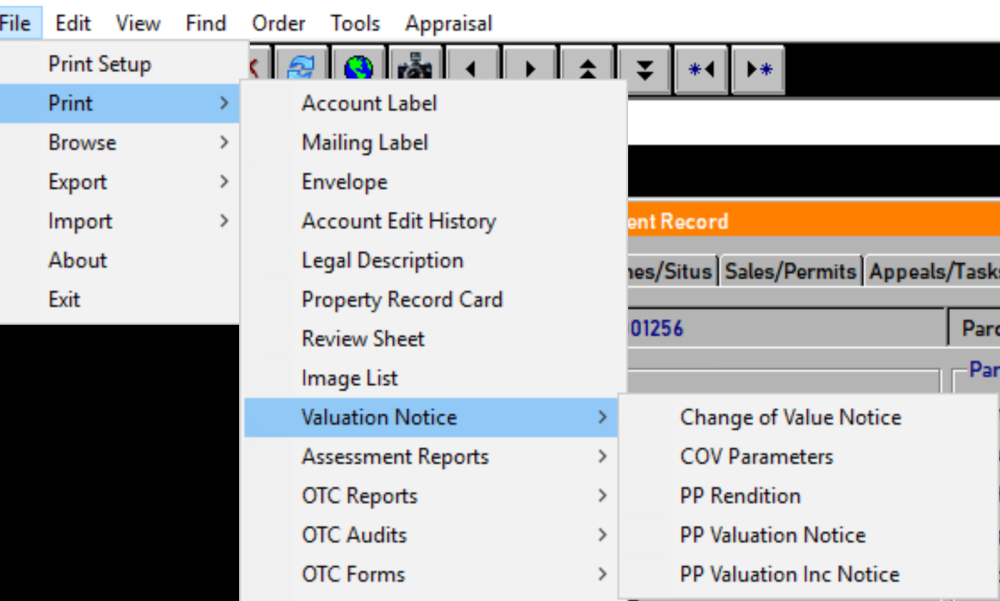Go to next record with right arrow icon

tap(529, 68)
